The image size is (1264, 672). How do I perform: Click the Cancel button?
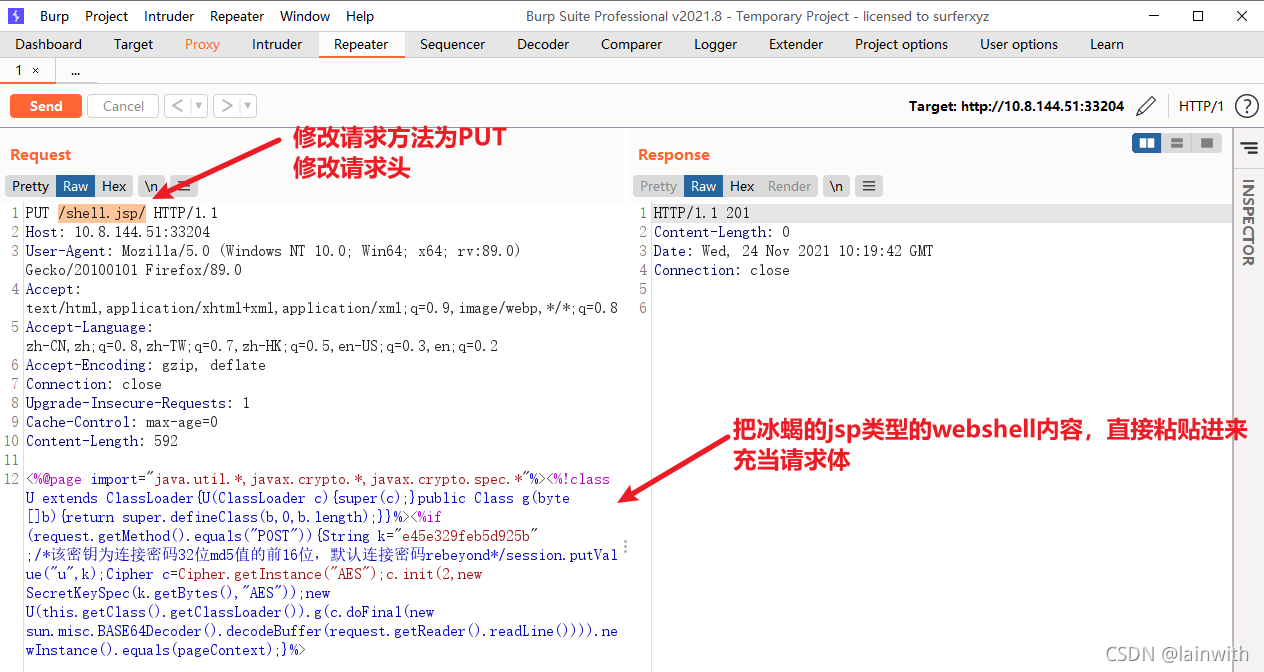pyautogui.click(x=123, y=106)
